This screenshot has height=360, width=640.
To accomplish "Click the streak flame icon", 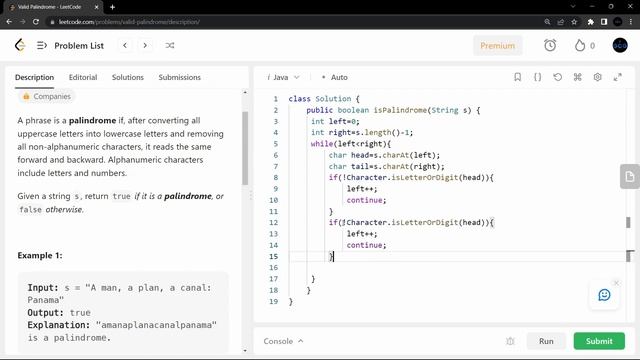I will point(580,45).
